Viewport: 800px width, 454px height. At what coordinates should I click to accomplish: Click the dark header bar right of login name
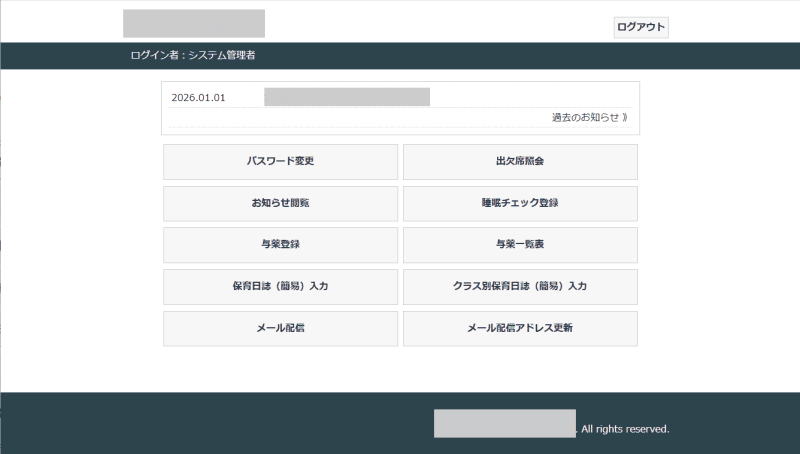click(x=500, y=55)
